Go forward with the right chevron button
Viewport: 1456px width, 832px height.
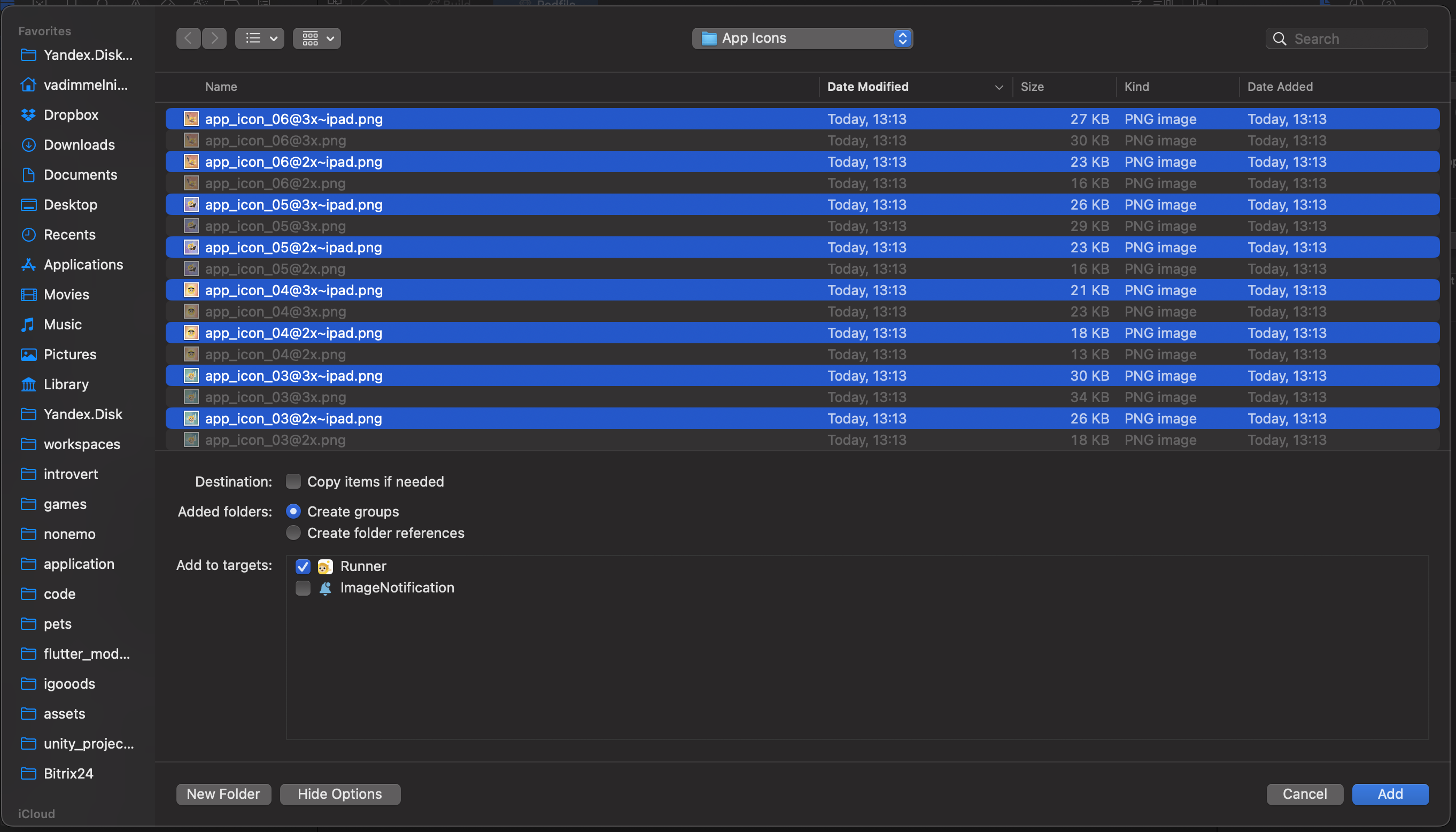(x=214, y=38)
